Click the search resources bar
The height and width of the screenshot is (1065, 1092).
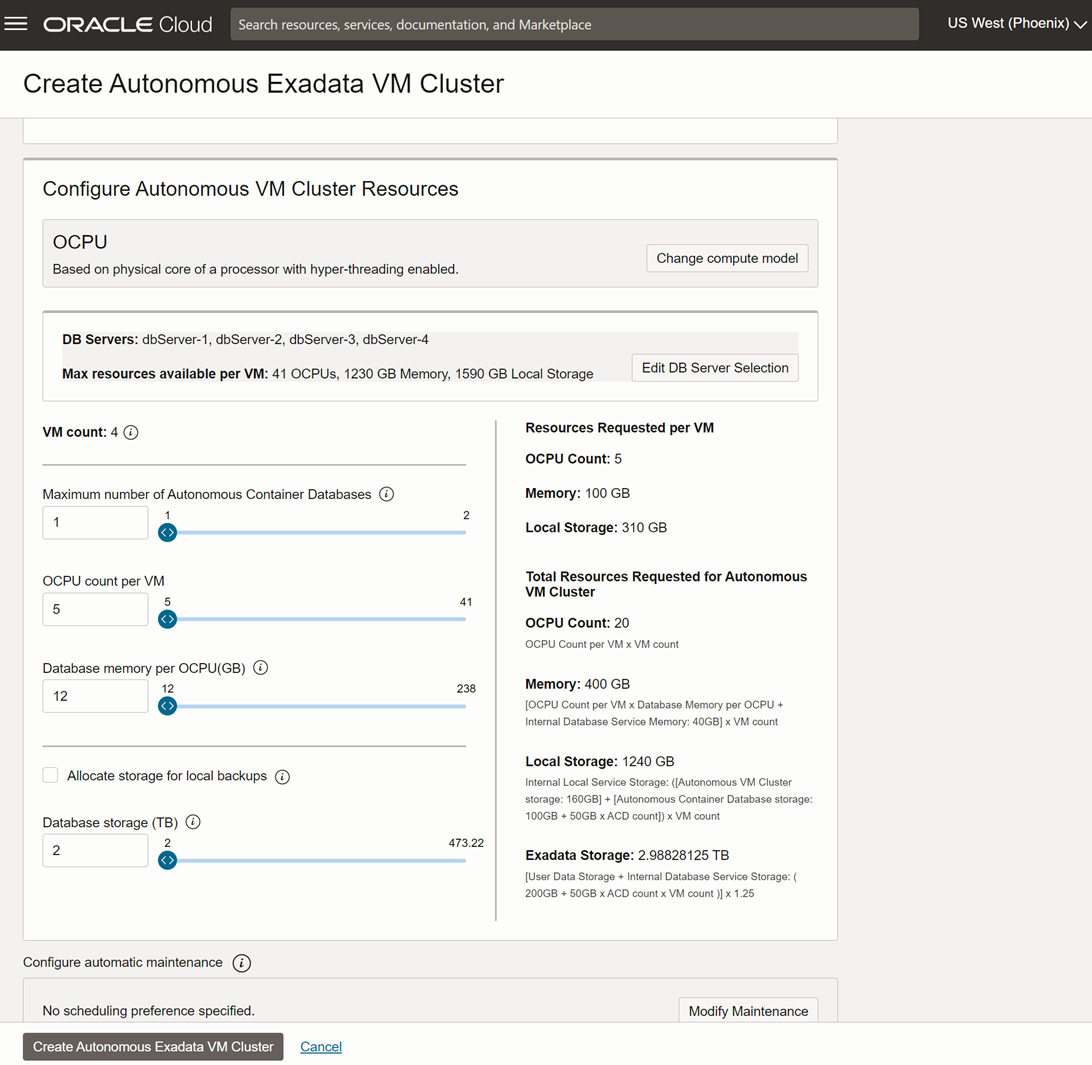point(574,23)
